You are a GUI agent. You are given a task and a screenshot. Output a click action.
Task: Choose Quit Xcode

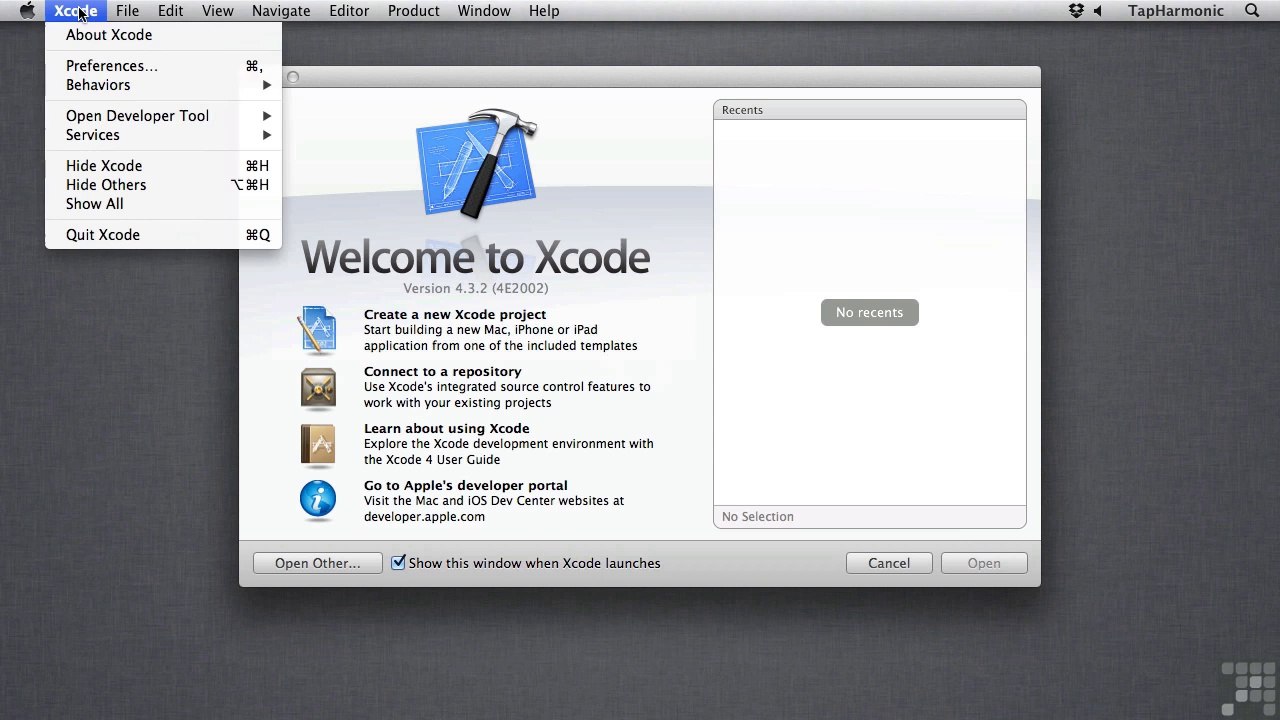coord(163,235)
